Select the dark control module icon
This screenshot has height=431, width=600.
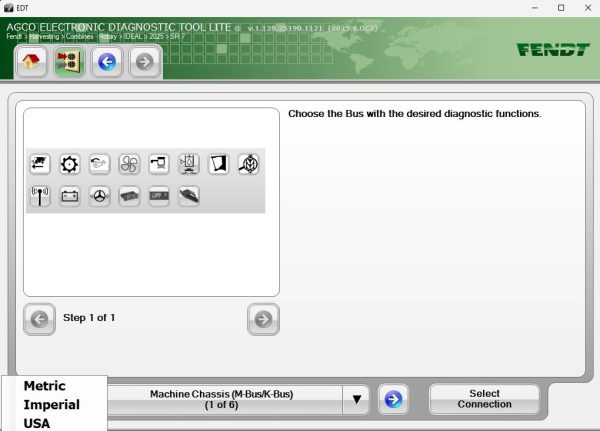click(x=129, y=196)
